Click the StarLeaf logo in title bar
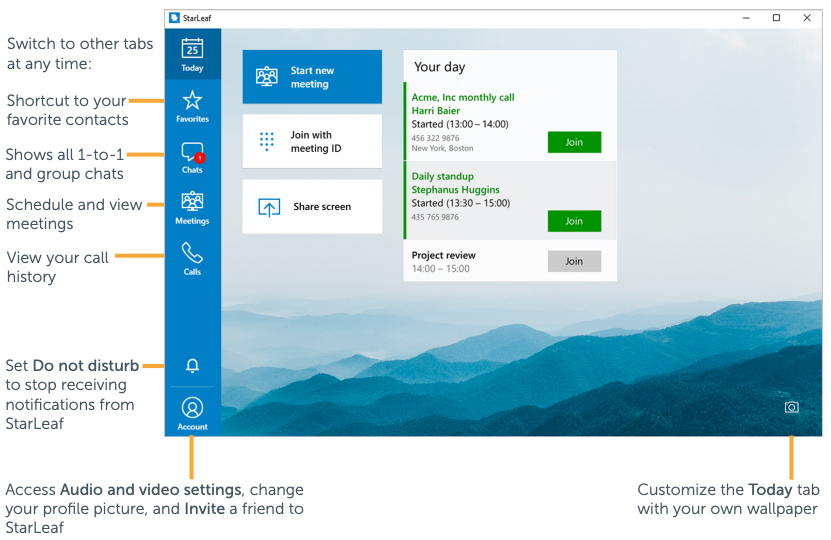Image resolution: width=831 pixels, height=540 pixels. (x=174, y=18)
